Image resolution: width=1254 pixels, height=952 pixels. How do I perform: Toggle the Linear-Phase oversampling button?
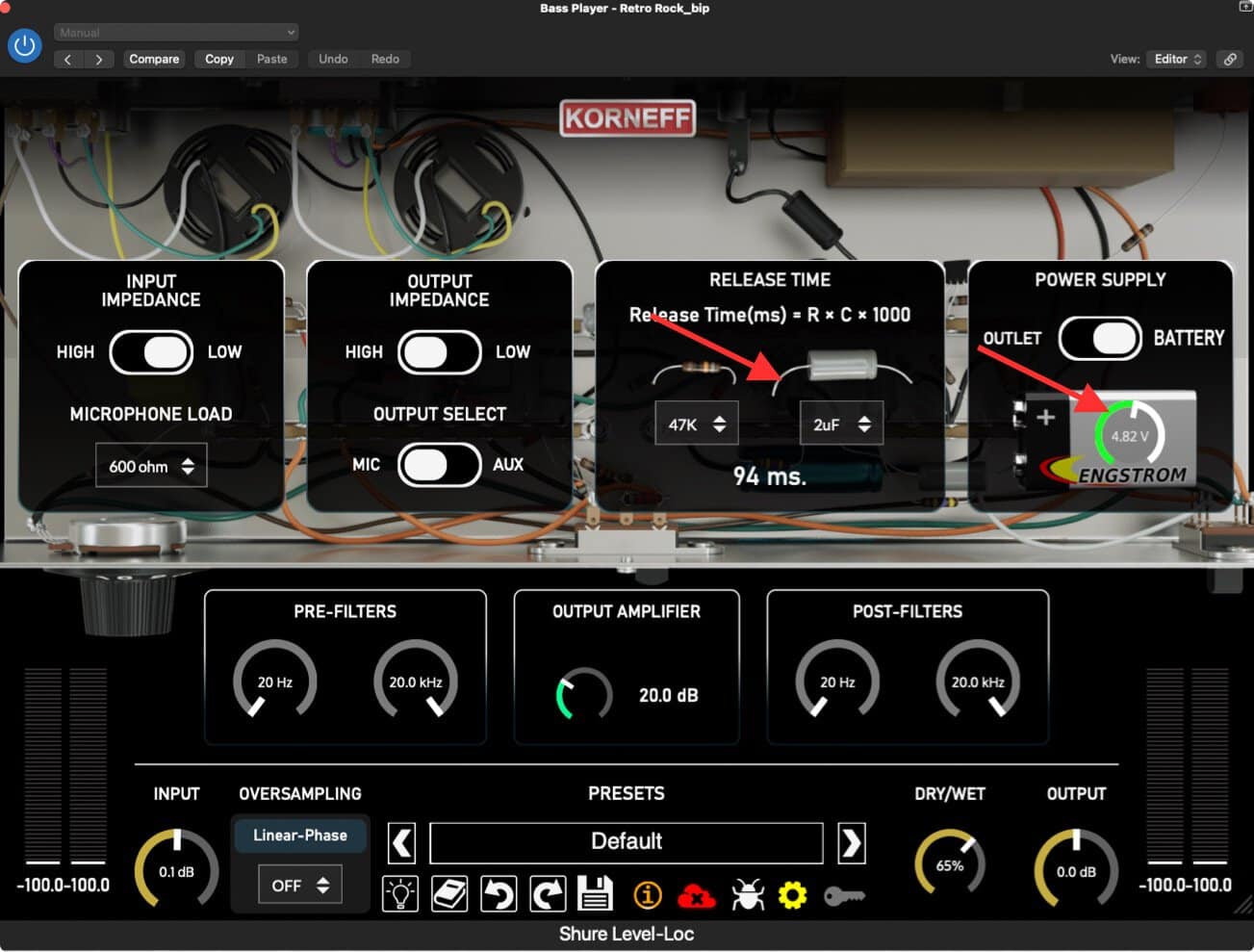300,836
